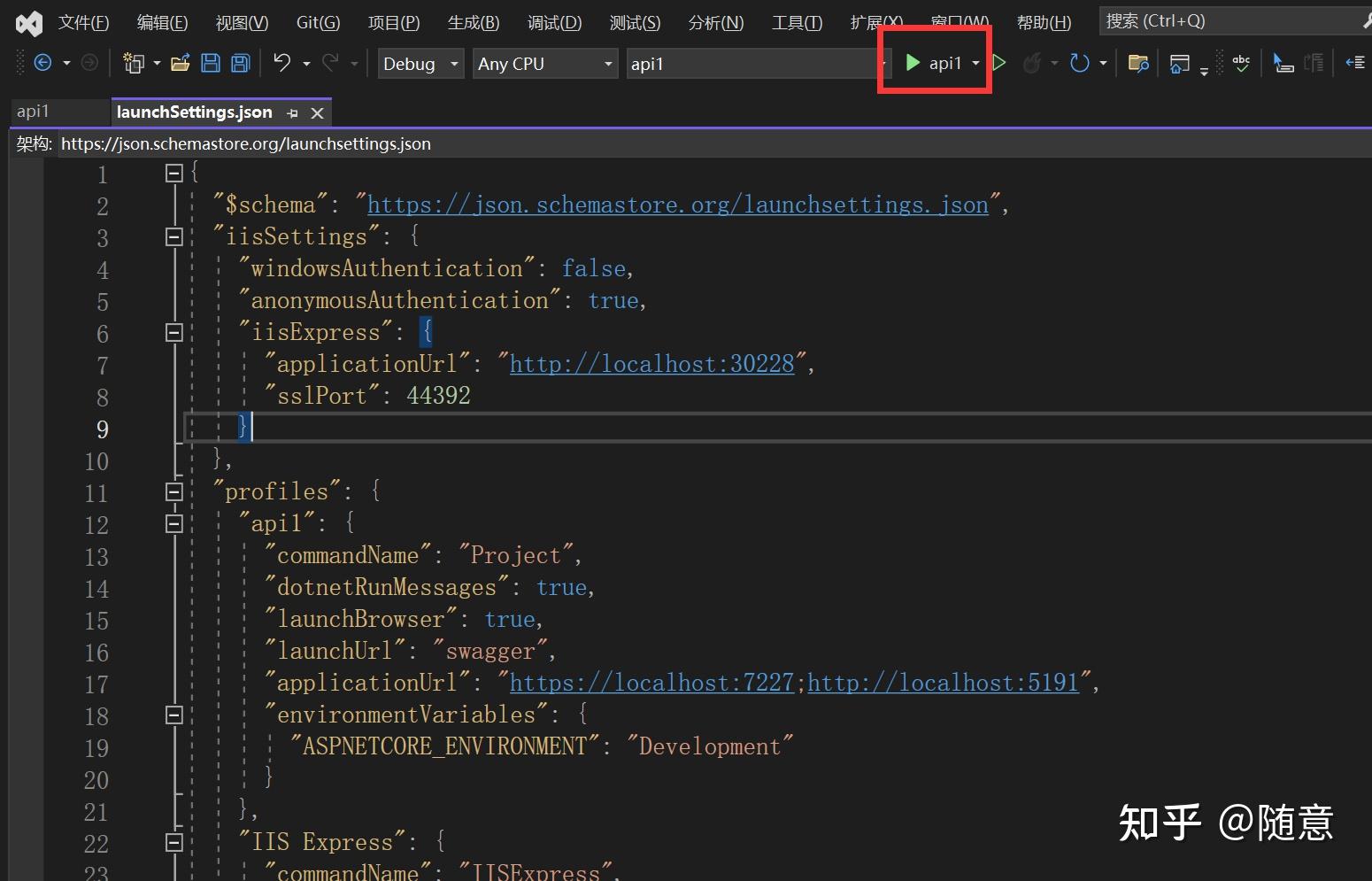
Task: Open Find in Files folder search icon
Action: [x=1138, y=63]
